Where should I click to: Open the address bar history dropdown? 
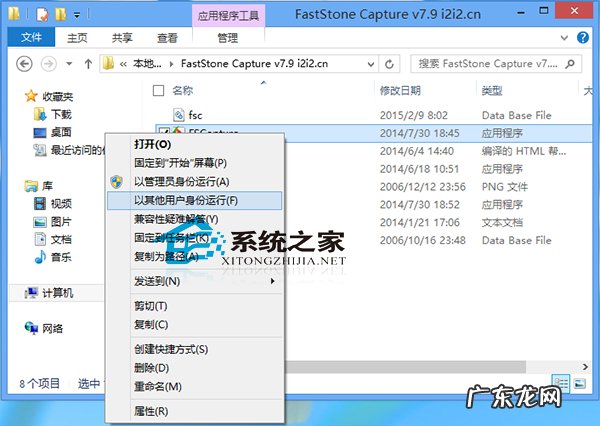coord(370,64)
